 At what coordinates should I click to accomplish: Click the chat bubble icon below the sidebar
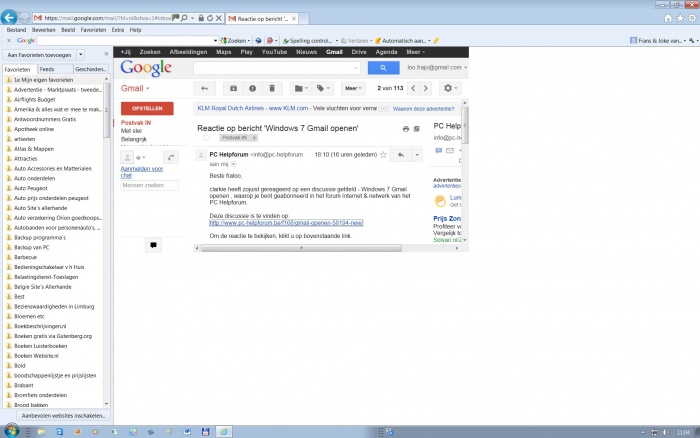click(154, 245)
